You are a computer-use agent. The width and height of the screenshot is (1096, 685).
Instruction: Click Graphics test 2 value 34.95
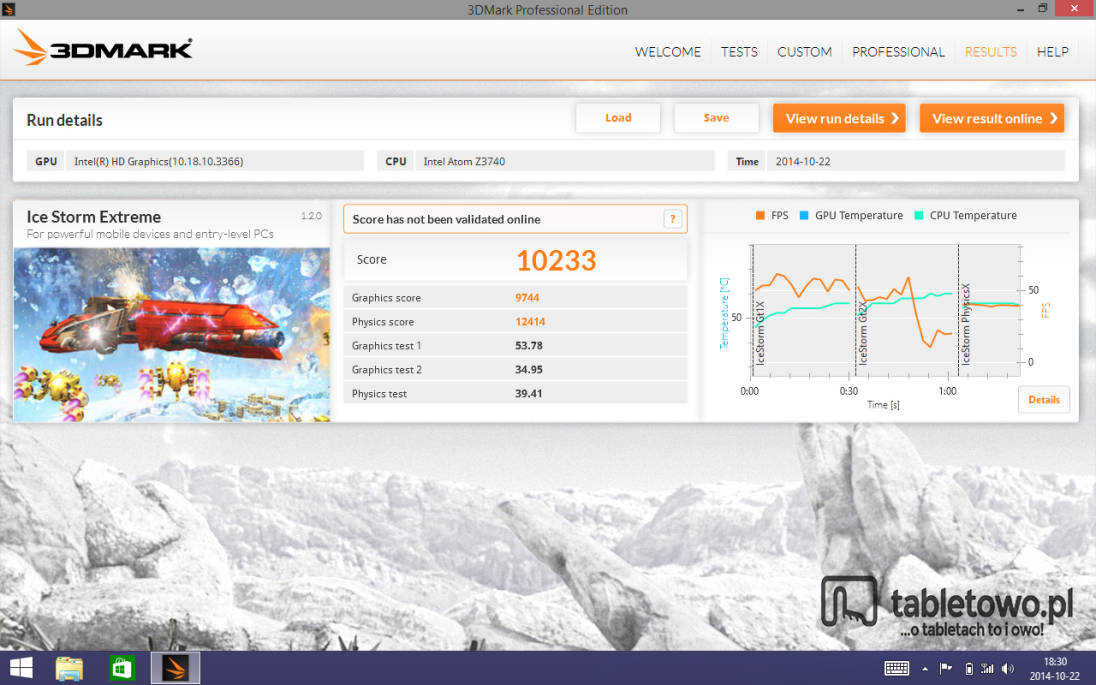pos(528,369)
